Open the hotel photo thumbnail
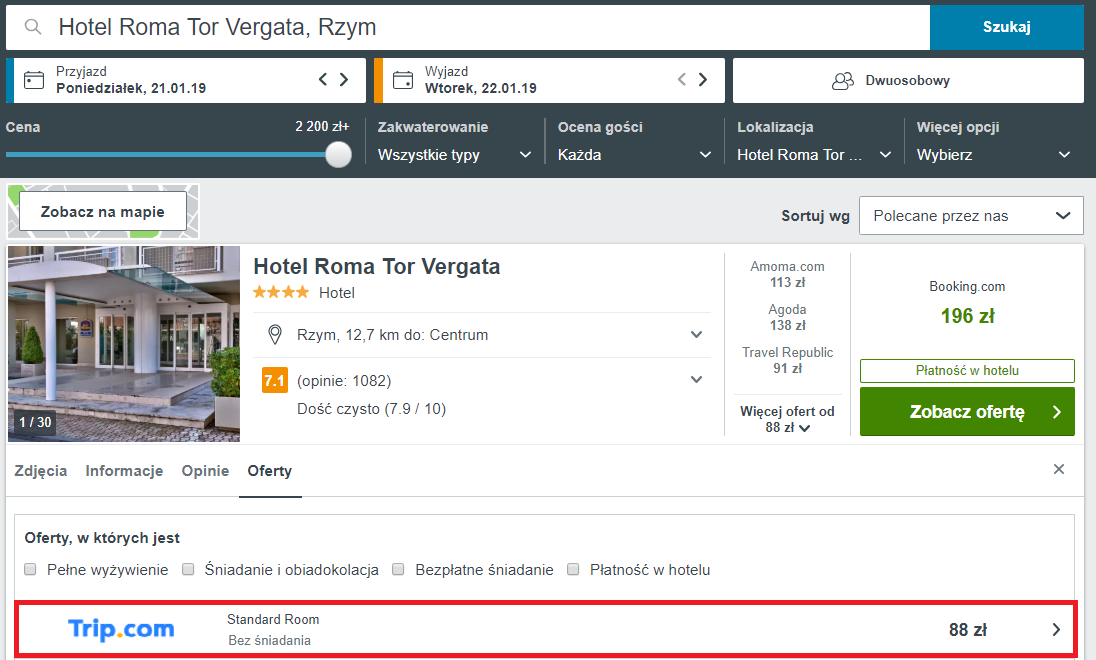This screenshot has width=1096, height=660. point(124,343)
